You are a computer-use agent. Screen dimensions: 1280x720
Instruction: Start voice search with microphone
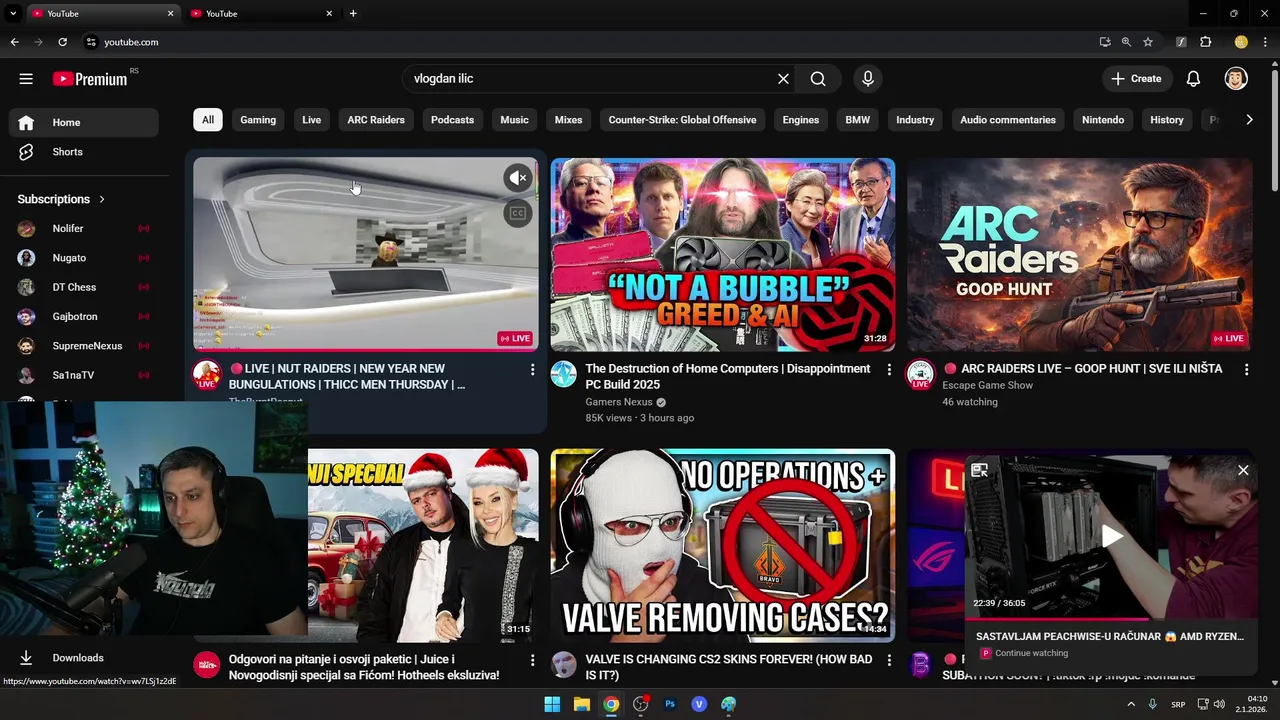click(x=867, y=79)
